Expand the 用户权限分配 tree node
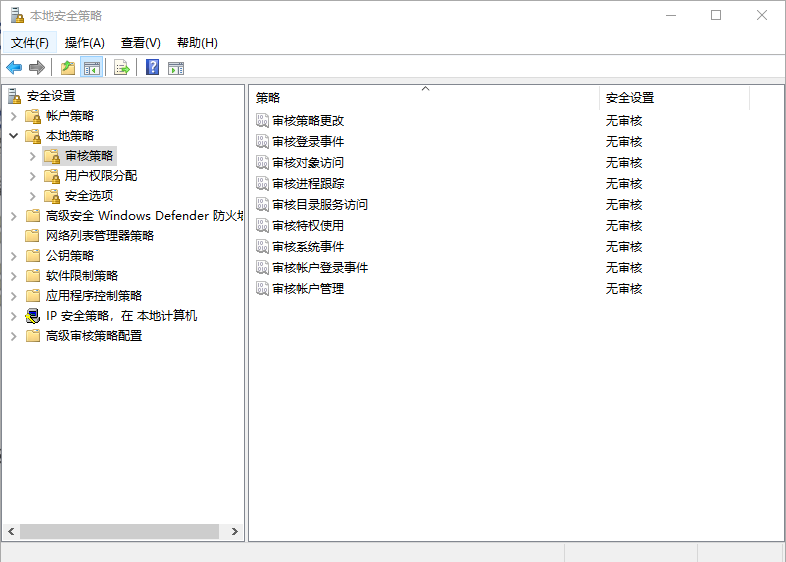 (x=33, y=176)
